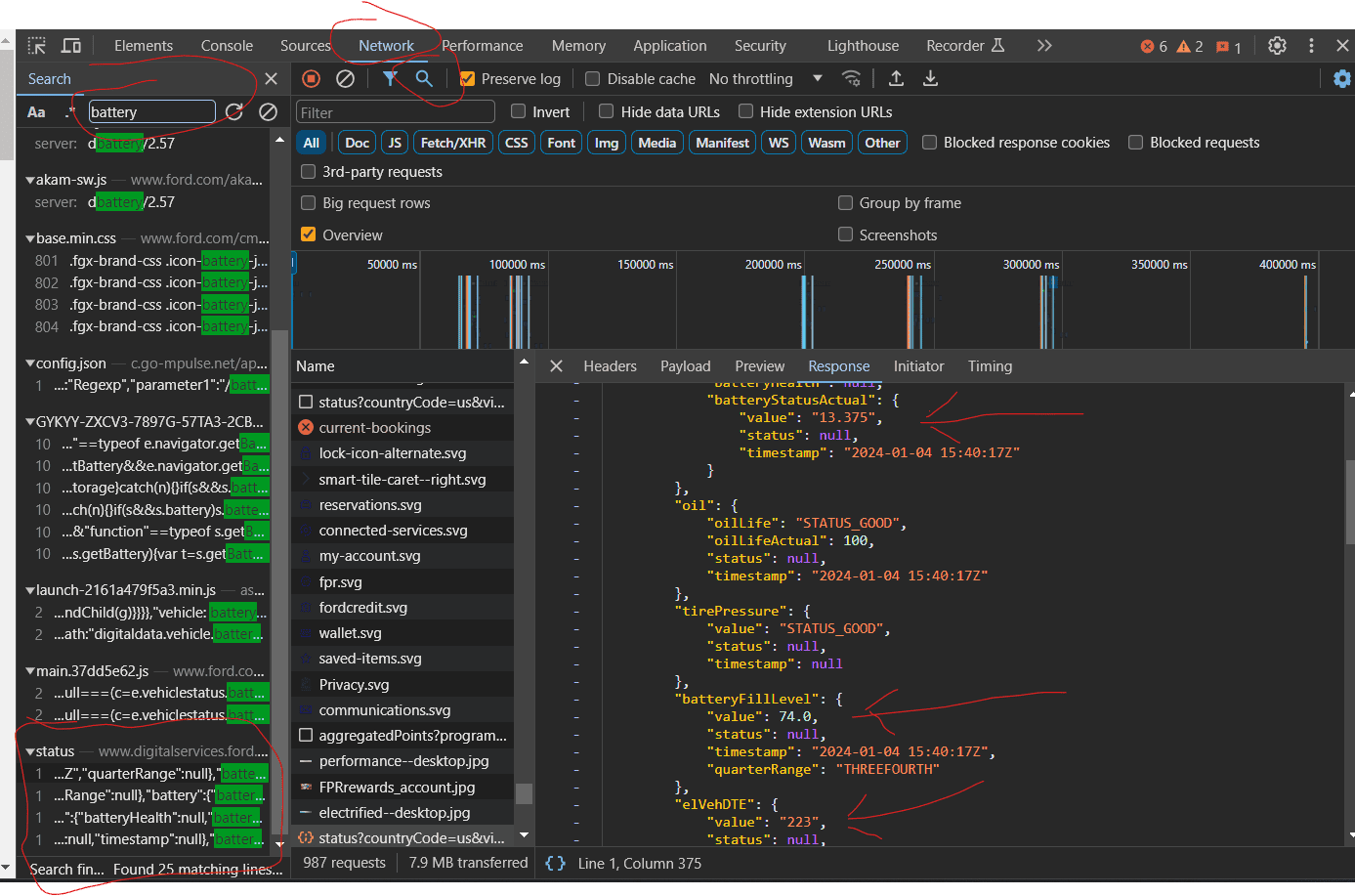Check the Hide data URLs option
The width and height of the screenshot is (1355, 896).
click(x=606, y=112)
